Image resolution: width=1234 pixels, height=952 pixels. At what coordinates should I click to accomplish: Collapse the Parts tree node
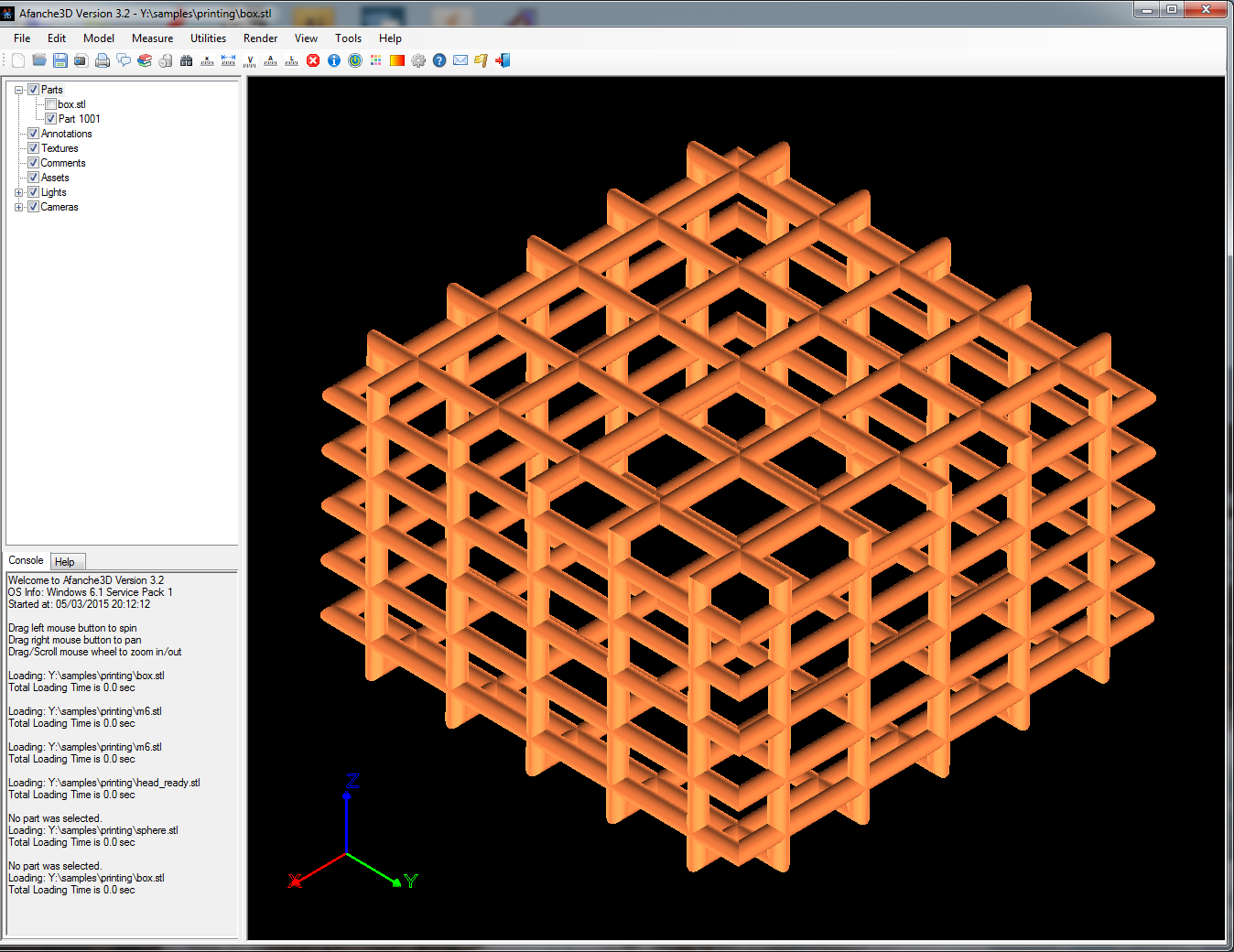point(19,90)
